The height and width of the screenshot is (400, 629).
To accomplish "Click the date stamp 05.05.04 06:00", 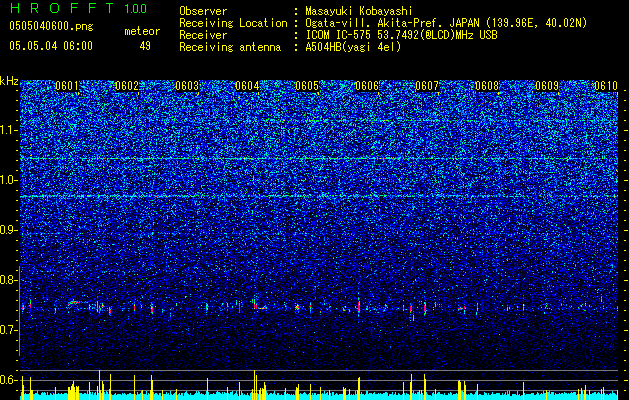I will click(x=51, y=45).
